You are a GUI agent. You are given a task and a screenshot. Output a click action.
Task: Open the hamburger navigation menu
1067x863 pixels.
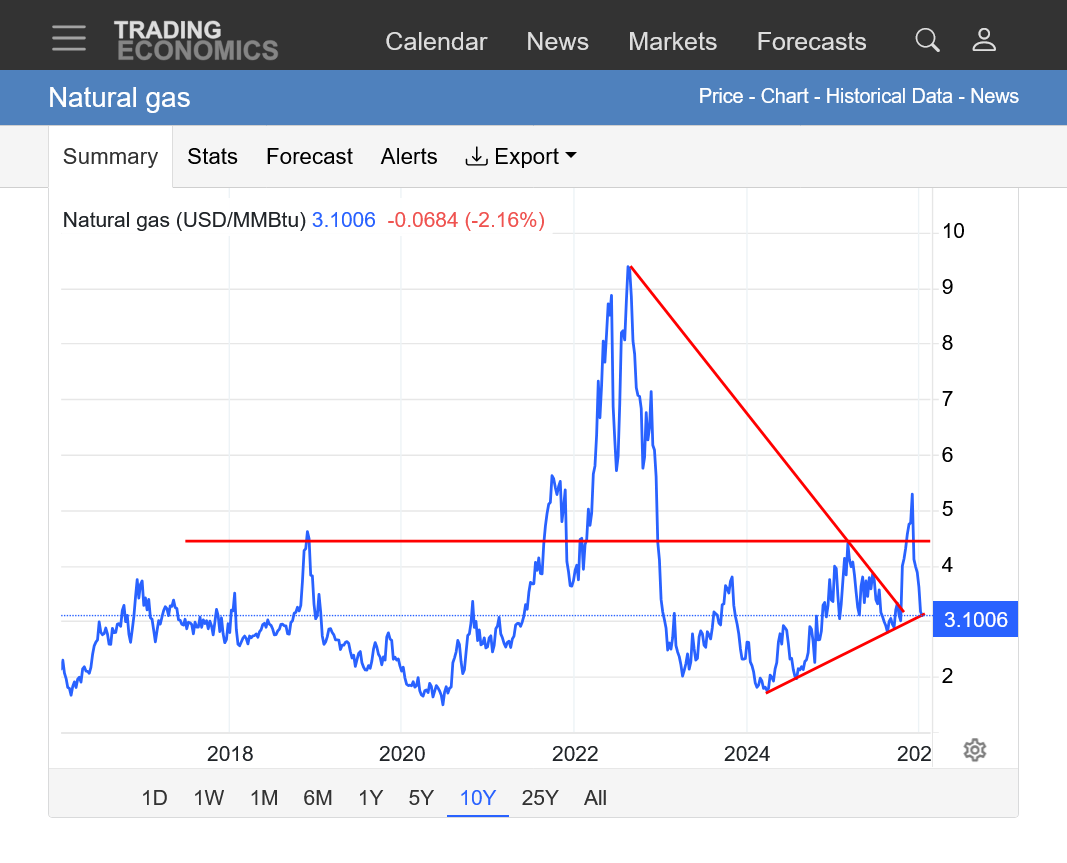click(69, 39)
